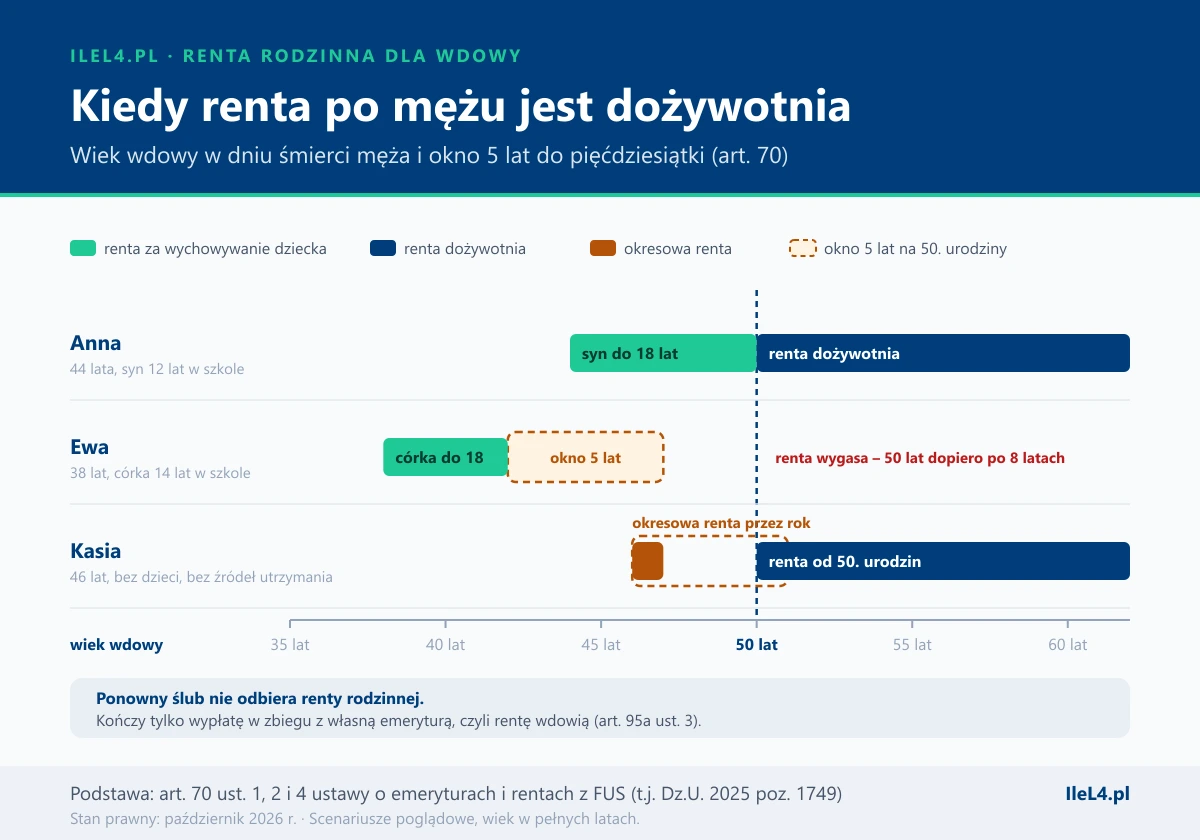The width and height of the screenshot is (1200, 840).
Task: Click the headline 'Kiedy renta po mężu jest dożywotnia'
Action: (x=461, y=106)
